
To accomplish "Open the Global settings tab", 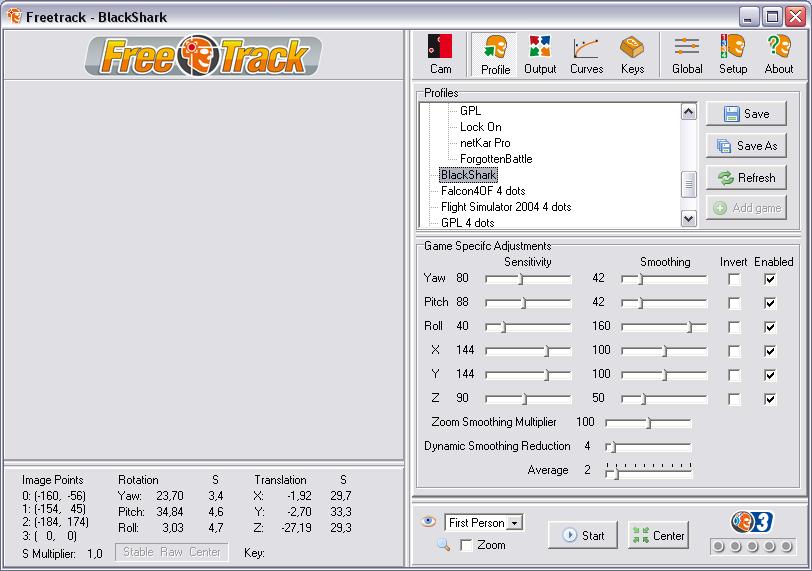I will tap(687, 54).
